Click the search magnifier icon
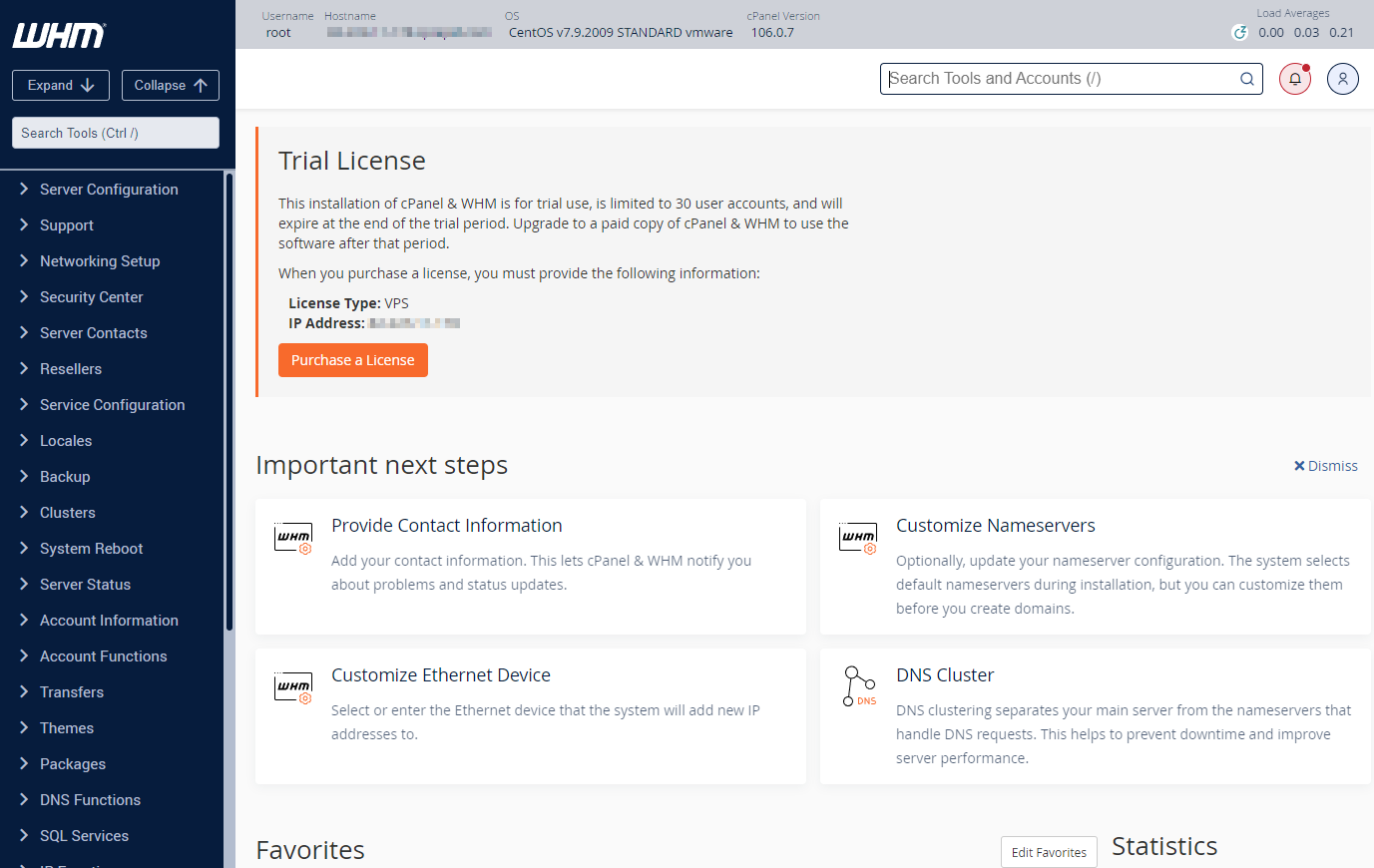 (x=1246, y=79)
